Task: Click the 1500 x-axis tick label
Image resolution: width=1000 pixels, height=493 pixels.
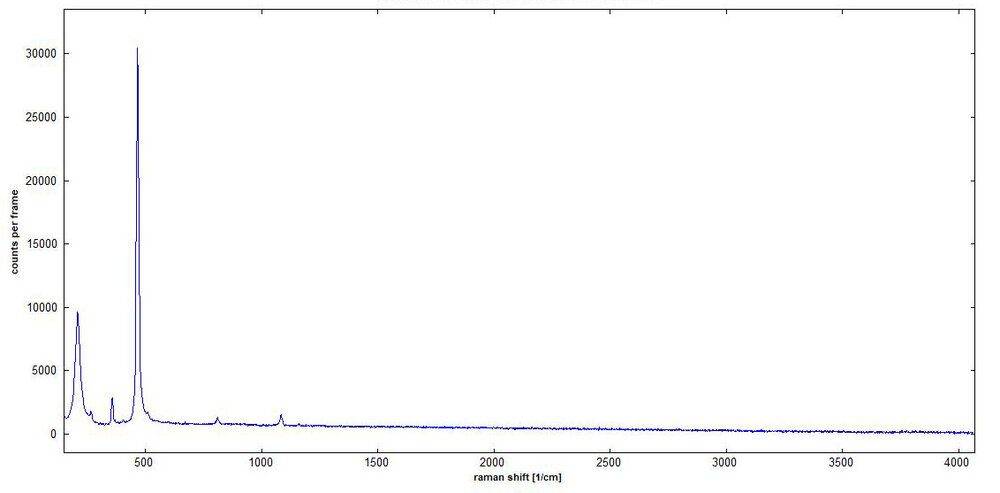Action: pyautogui.click(x=378, y=463)
